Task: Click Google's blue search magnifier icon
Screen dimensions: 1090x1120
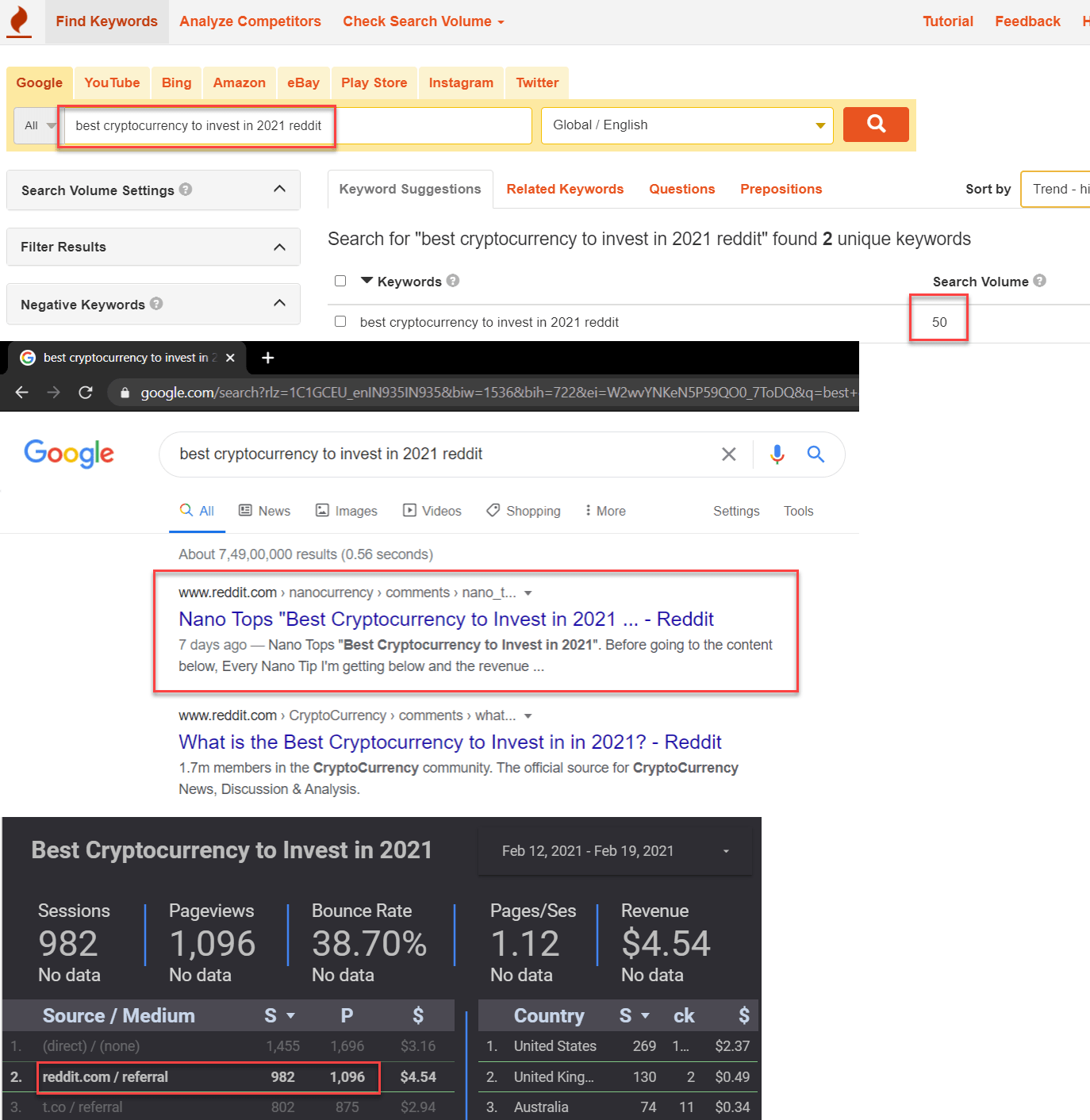Action: click(x=816, y=454)
